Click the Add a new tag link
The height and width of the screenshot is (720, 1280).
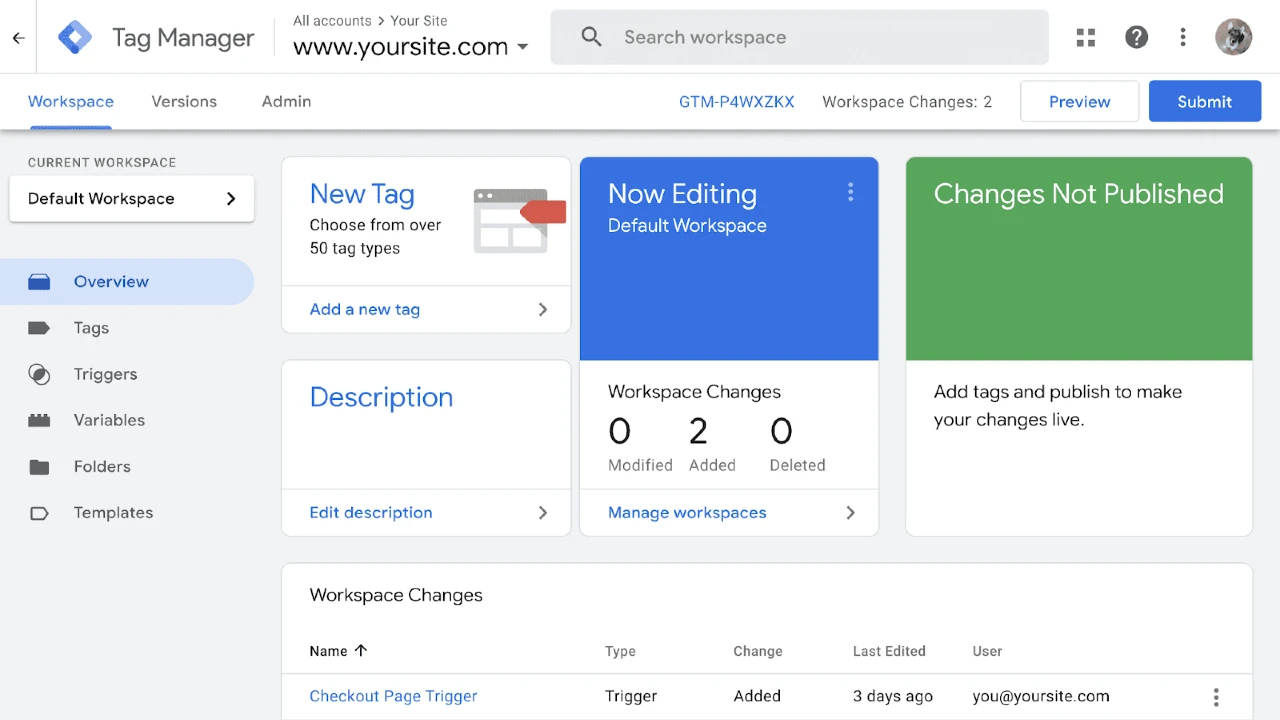[x=364, y=310]
